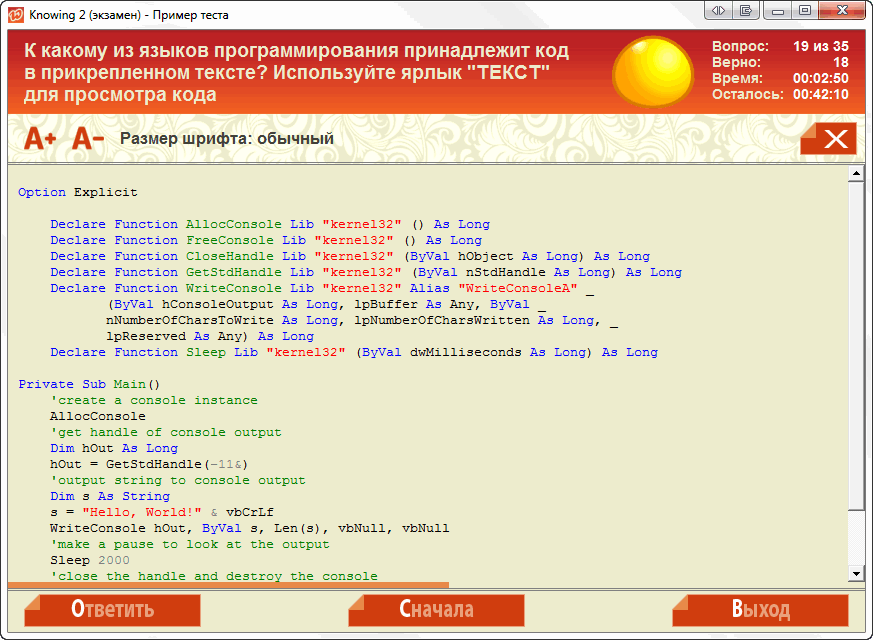
Task: Click the 'AllocConsole' function declaration
Action: click(270, 224)
